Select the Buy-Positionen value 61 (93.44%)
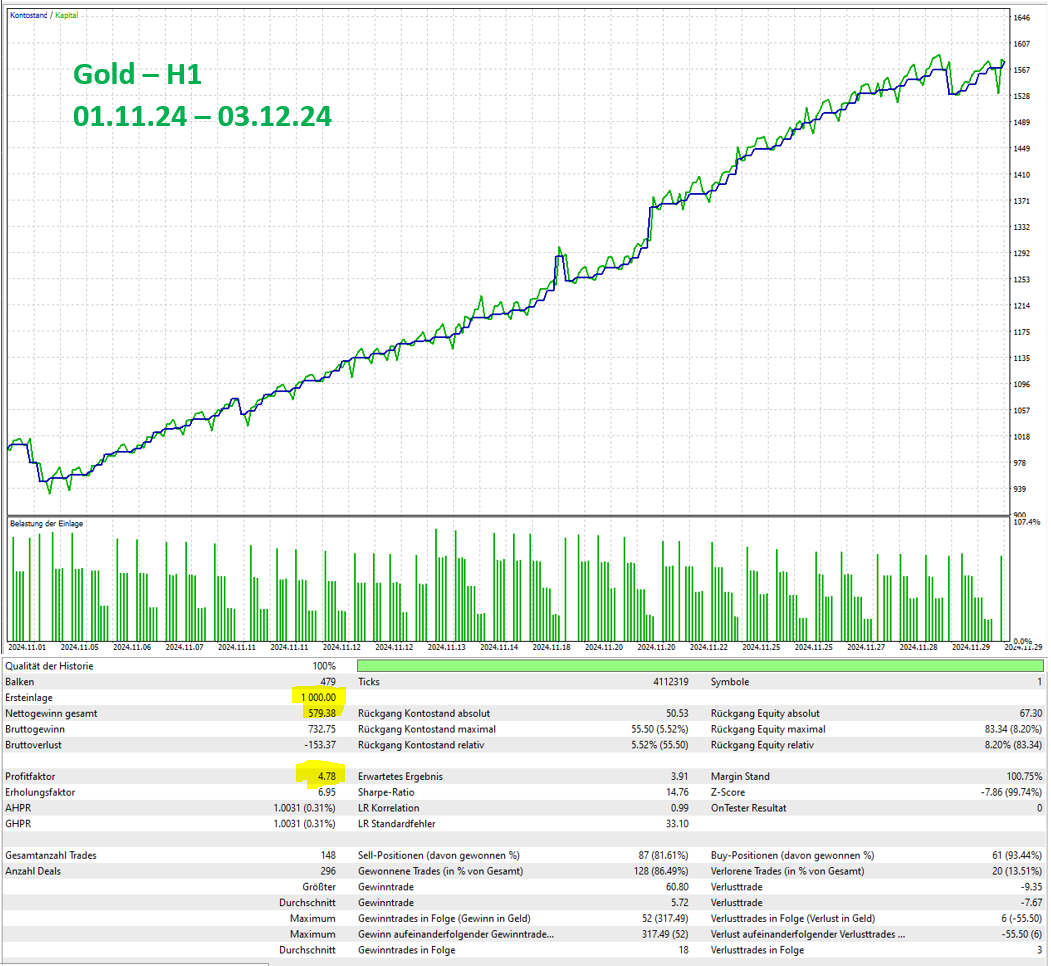This screenshot has width=1051, height=966. (1017, 855)
